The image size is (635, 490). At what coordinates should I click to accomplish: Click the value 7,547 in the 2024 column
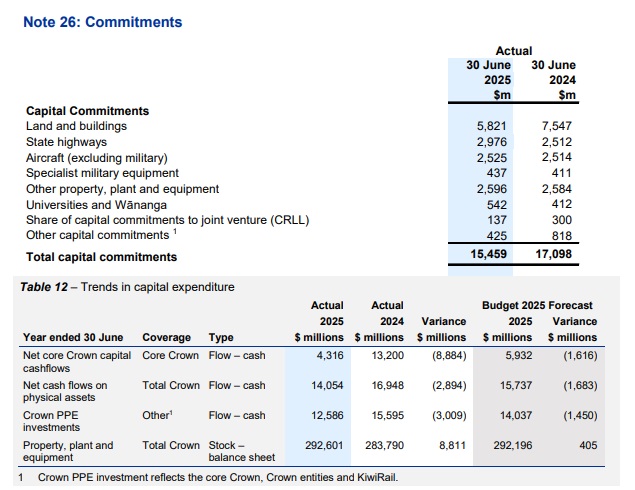557,126
